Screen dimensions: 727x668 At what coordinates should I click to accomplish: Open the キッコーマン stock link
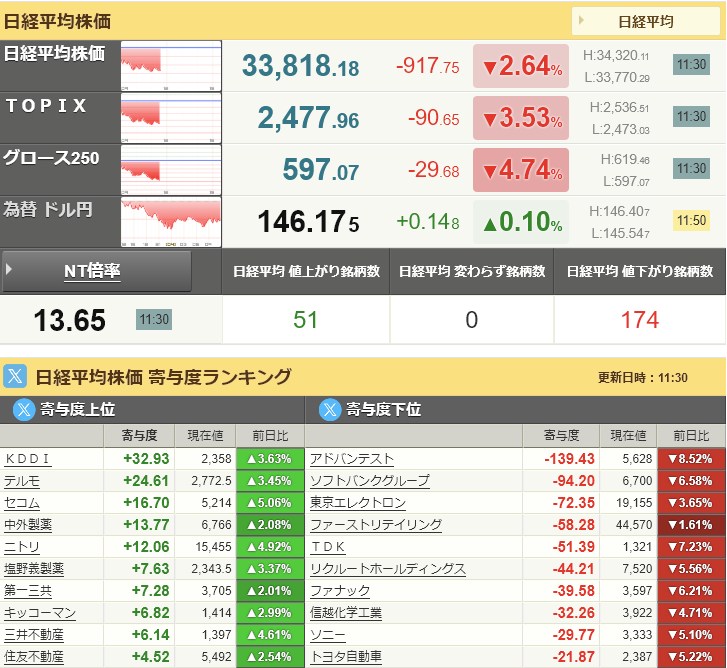40,613
